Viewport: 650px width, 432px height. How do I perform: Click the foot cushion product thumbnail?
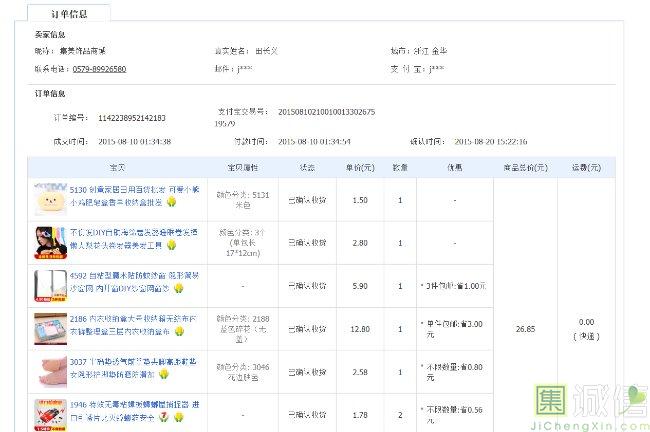(49, 371)
